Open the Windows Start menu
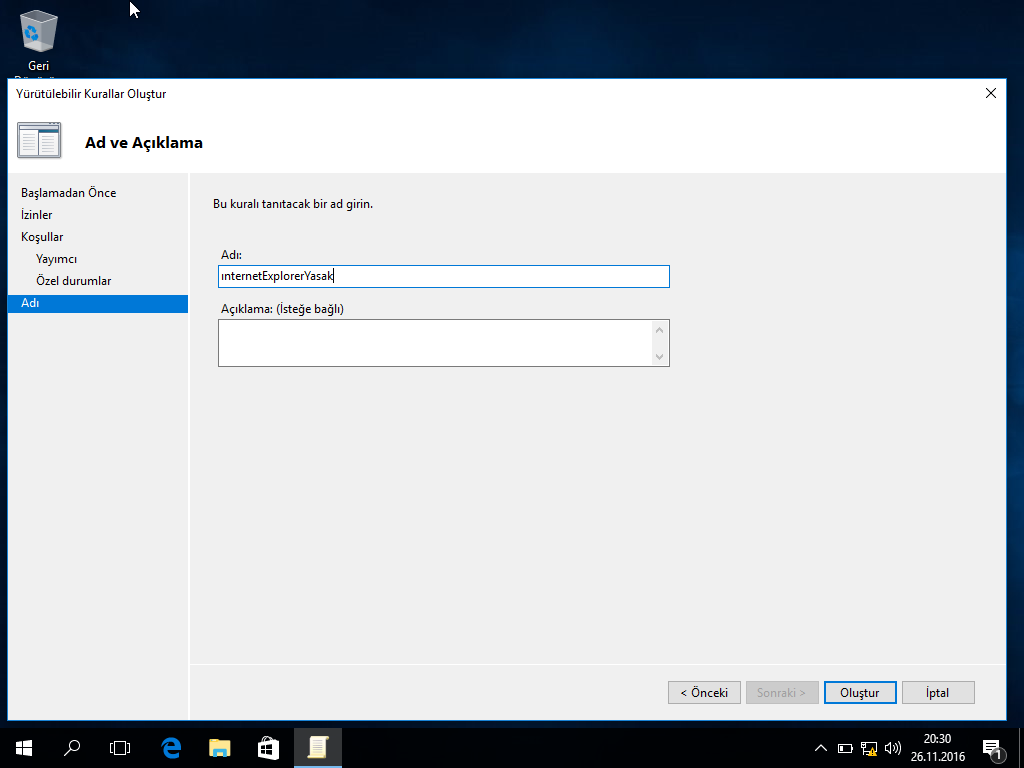 tap(23, 747)
